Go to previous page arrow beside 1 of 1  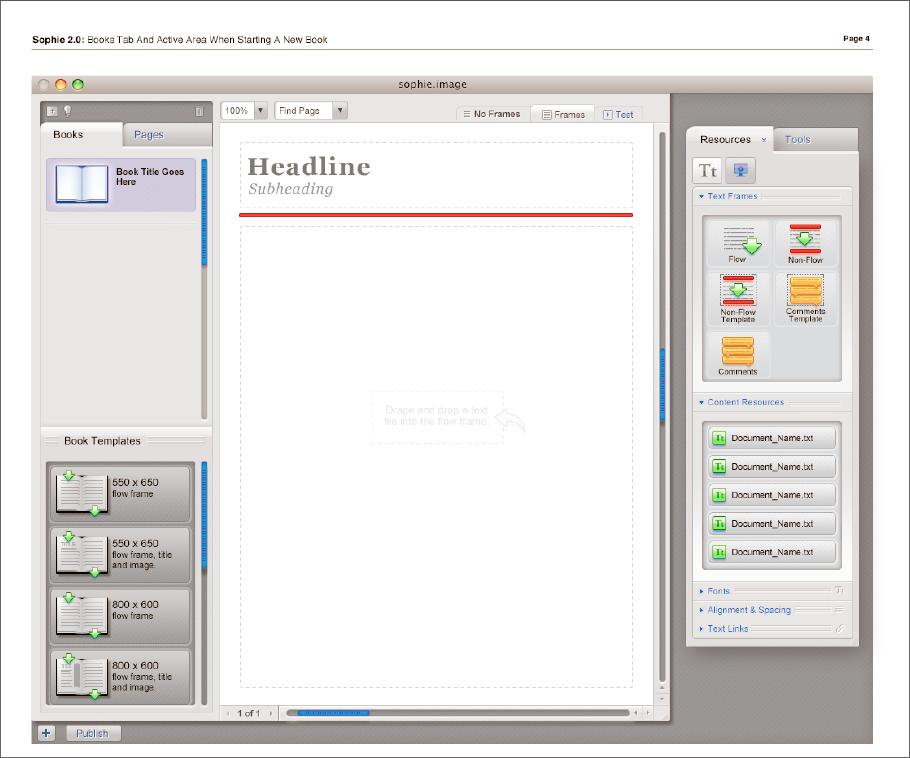pyautogui.click(x=228, y=713)
